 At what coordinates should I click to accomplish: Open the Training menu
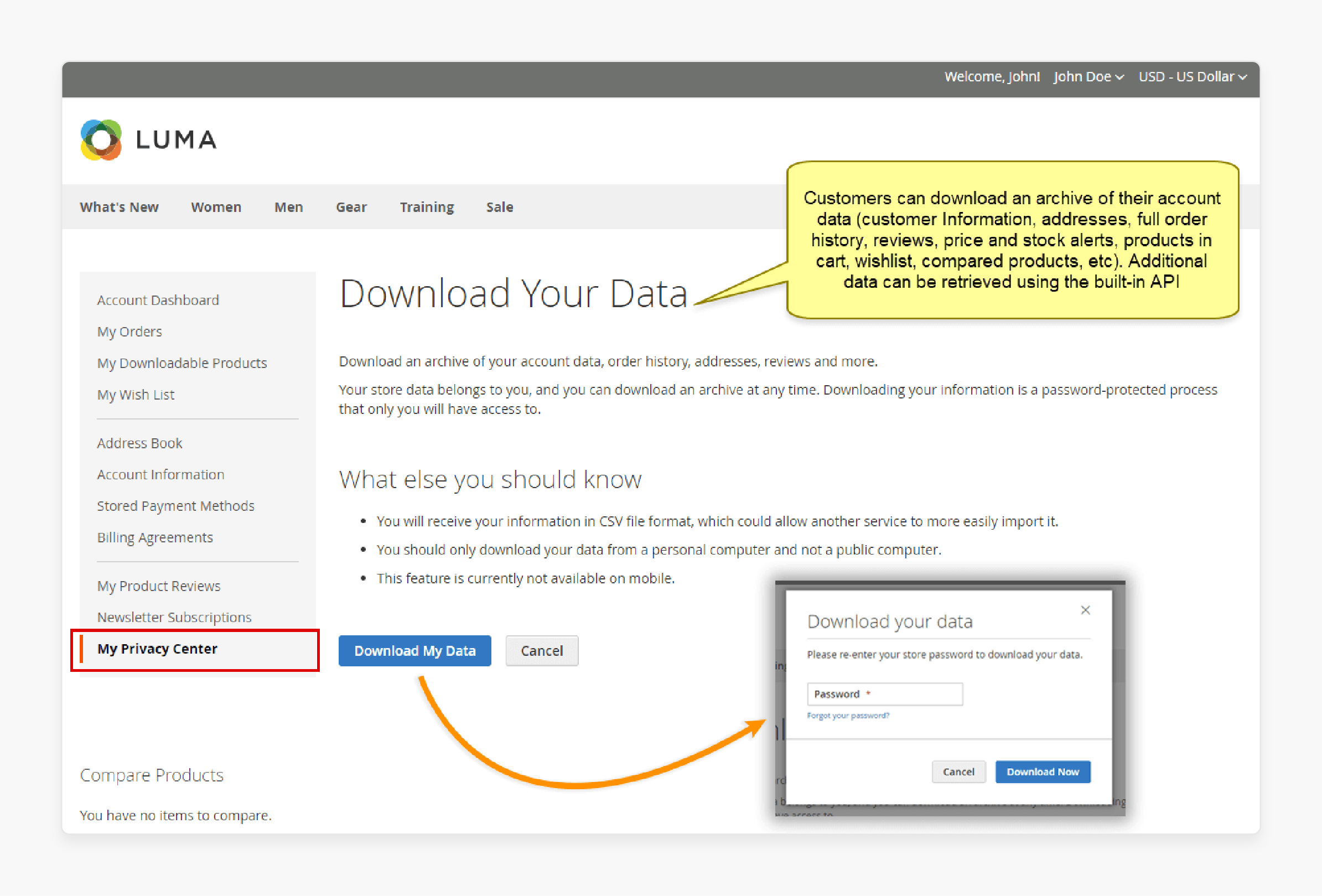coord(427,207)
